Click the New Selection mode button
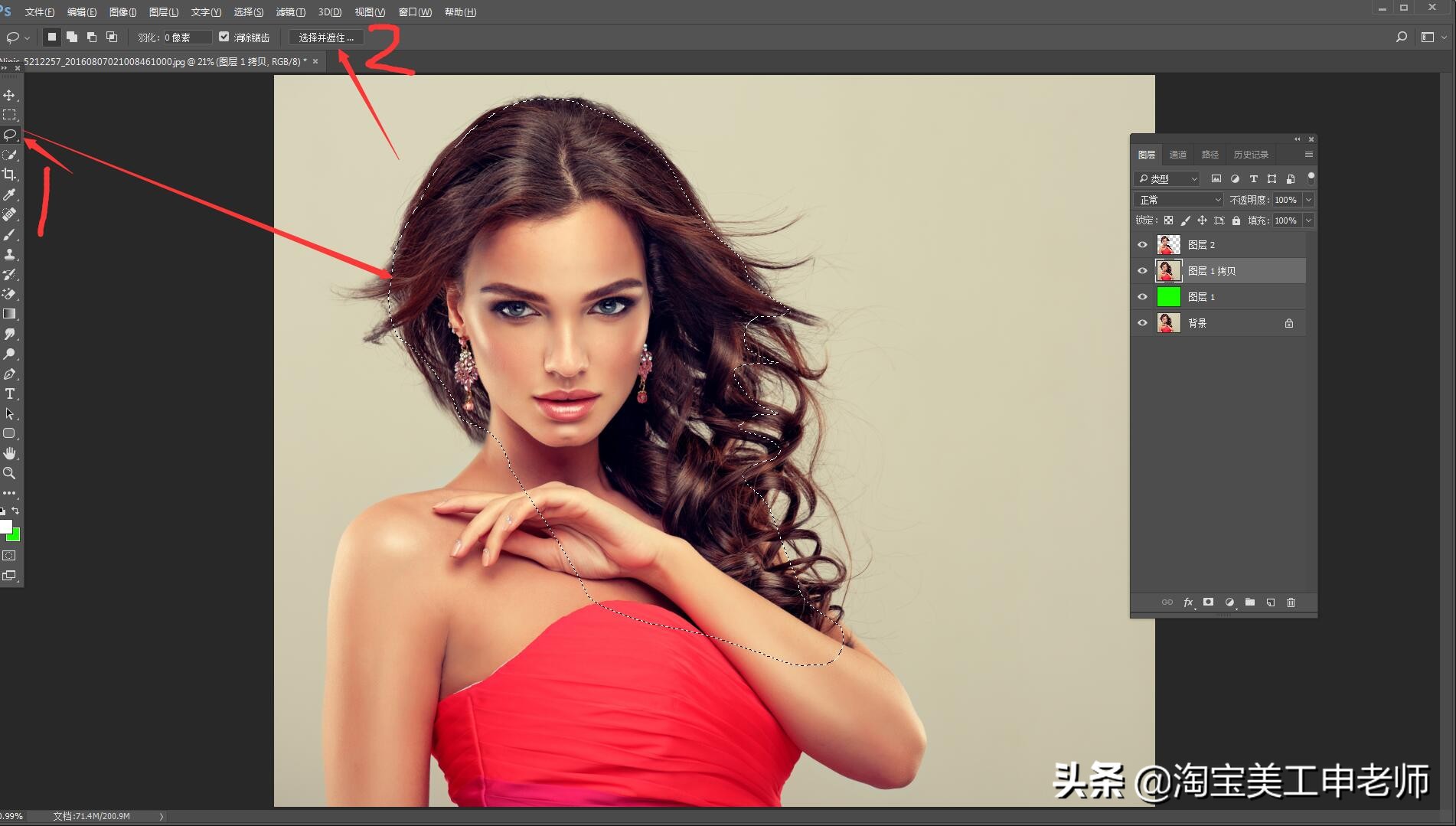The width and height of the screenshot is (1456, 826). [x=52, y=37]
